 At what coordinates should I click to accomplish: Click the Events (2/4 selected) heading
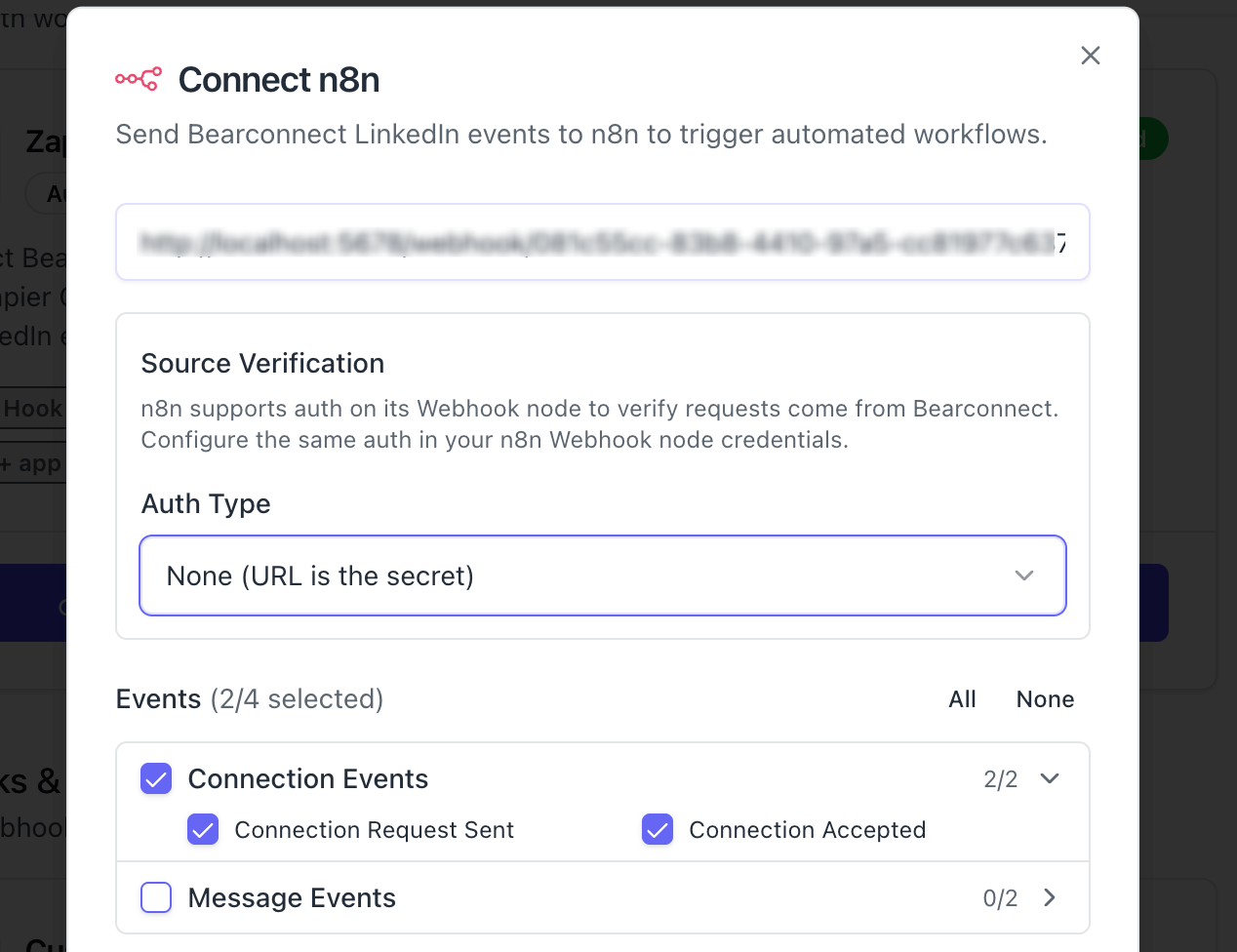[x=250, y=699]
